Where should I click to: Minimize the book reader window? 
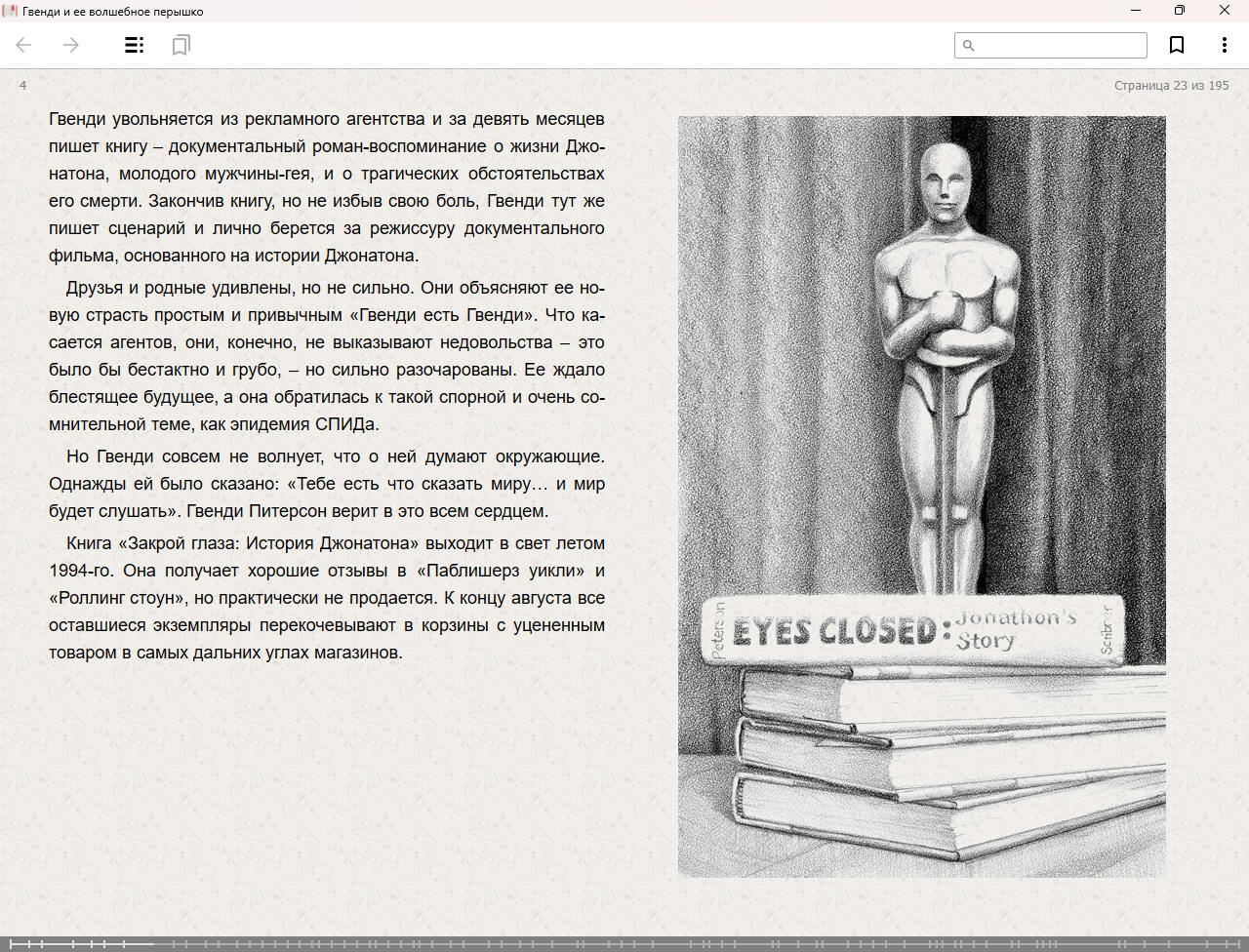click(x=1136, y=11)
